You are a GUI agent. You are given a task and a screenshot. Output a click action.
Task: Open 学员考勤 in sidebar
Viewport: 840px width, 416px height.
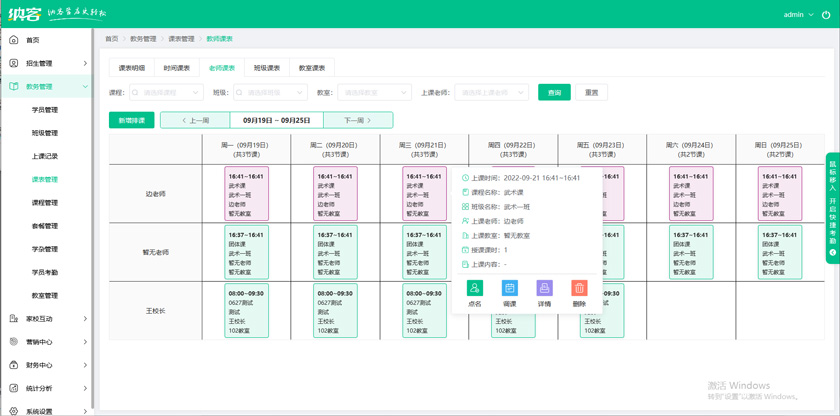(x=45, y=272)
